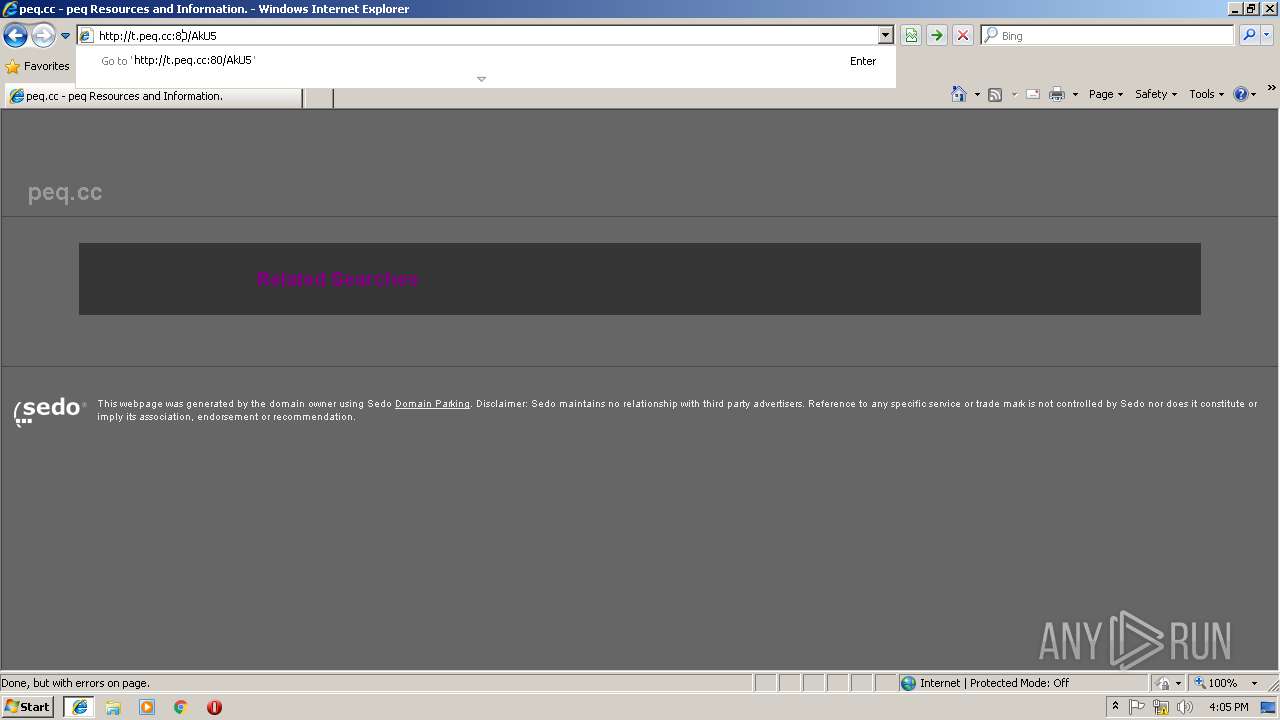Screen dimensions: 1280x720
Task: Open the Start menu
Action: pyautogui.click(x=27, y=706)
